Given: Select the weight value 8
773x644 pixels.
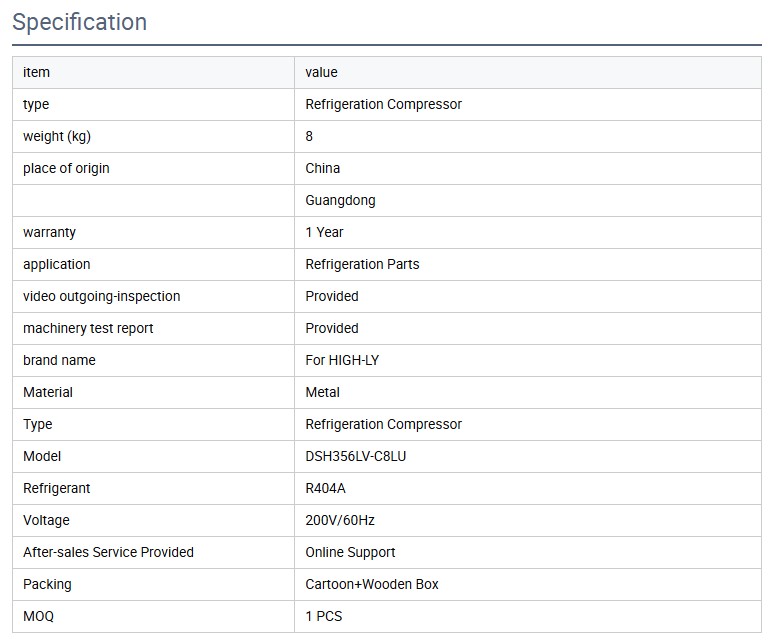Looking at the screenshot, I should point(309,136).
